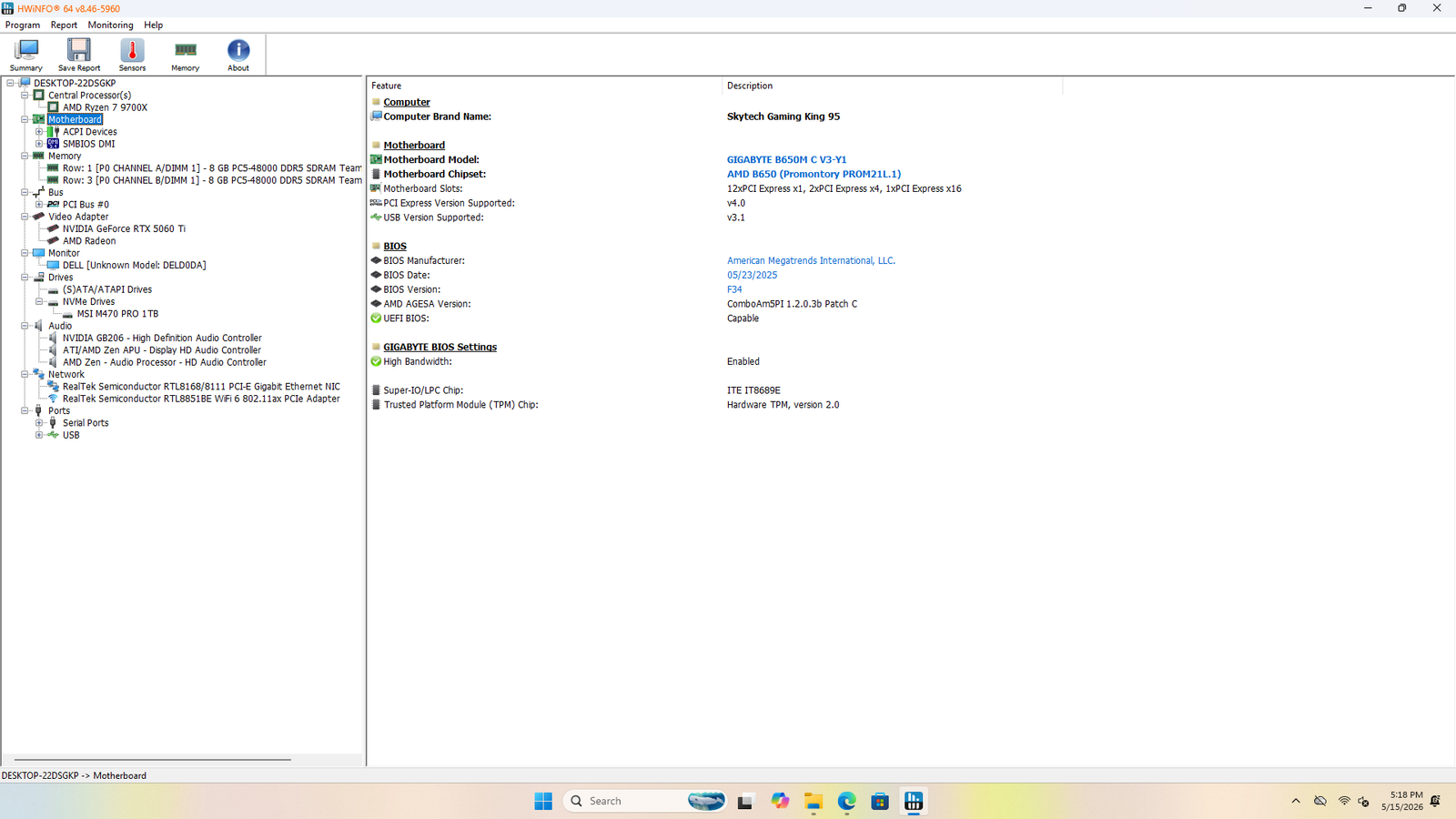Click the DELL monitor icon in the tree

coord(54,265)
